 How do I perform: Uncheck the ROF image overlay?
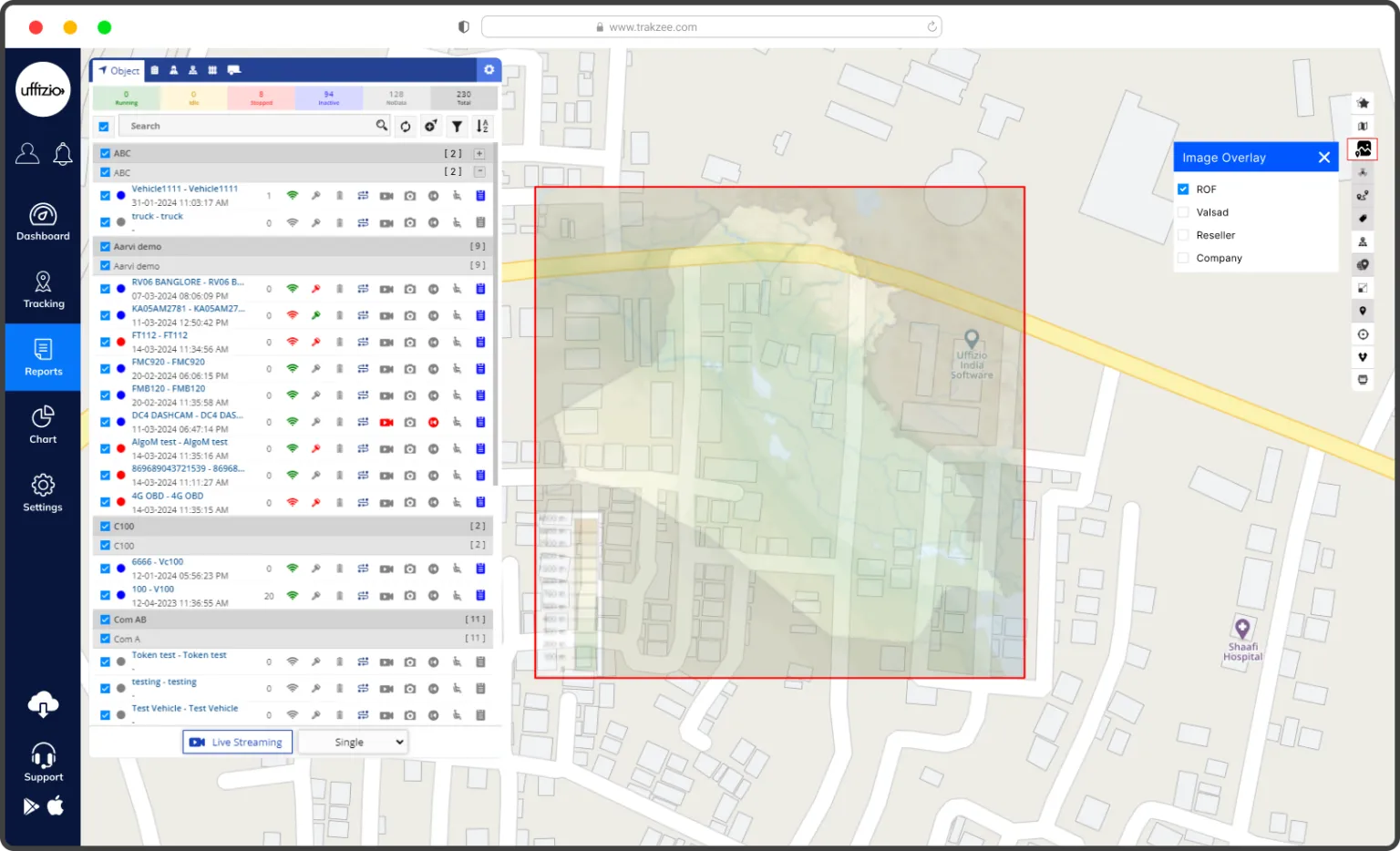(1183, 190)
